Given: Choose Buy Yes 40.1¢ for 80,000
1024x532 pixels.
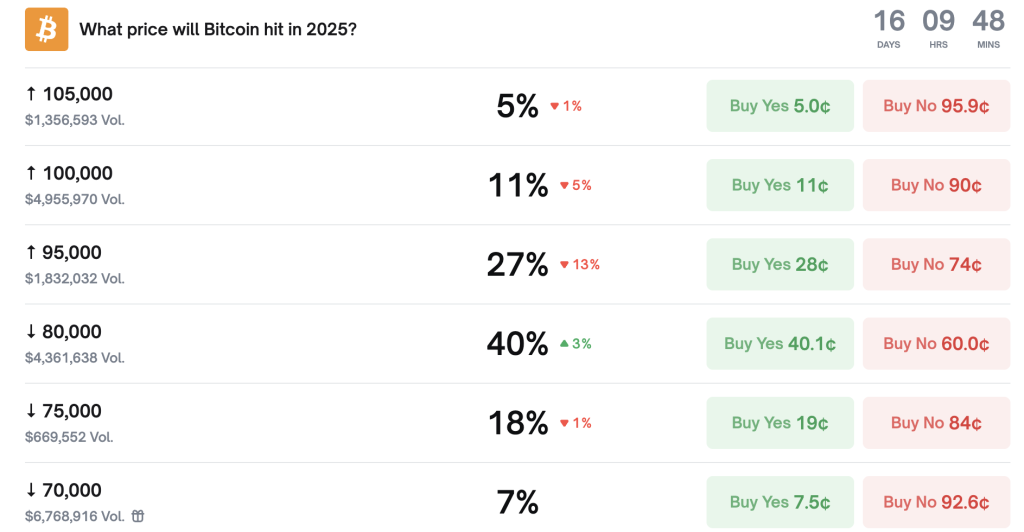Looking at the screenshot, I should 780,344.
